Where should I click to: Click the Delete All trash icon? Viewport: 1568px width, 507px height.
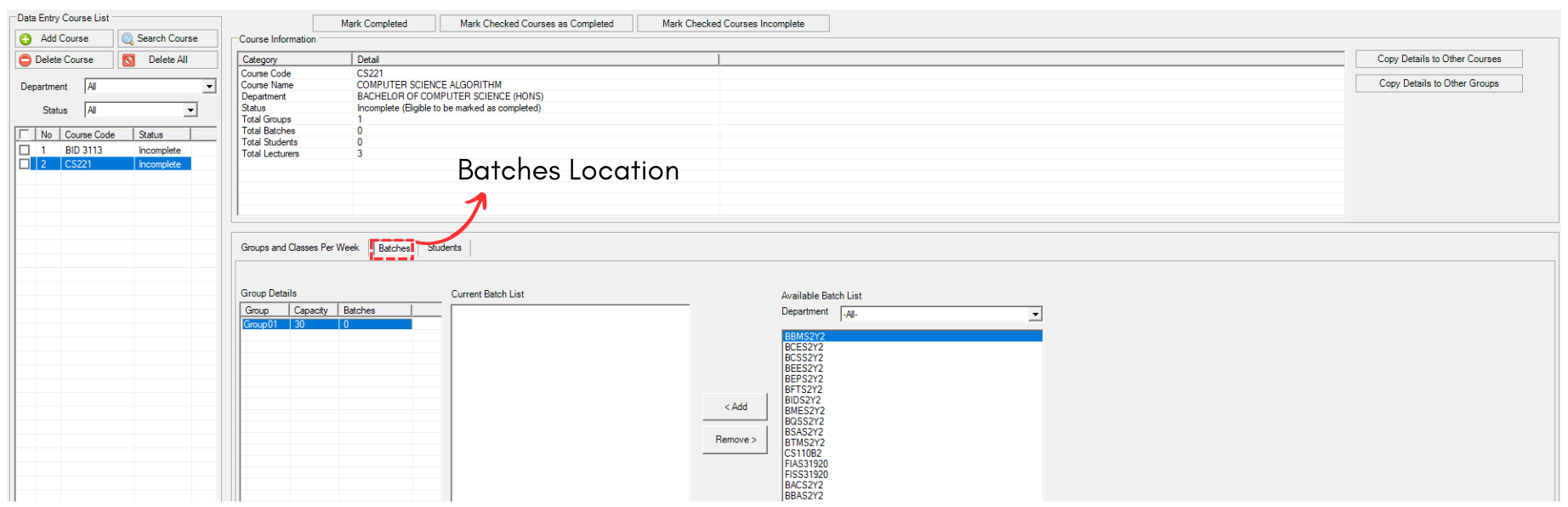coord(128,60)
